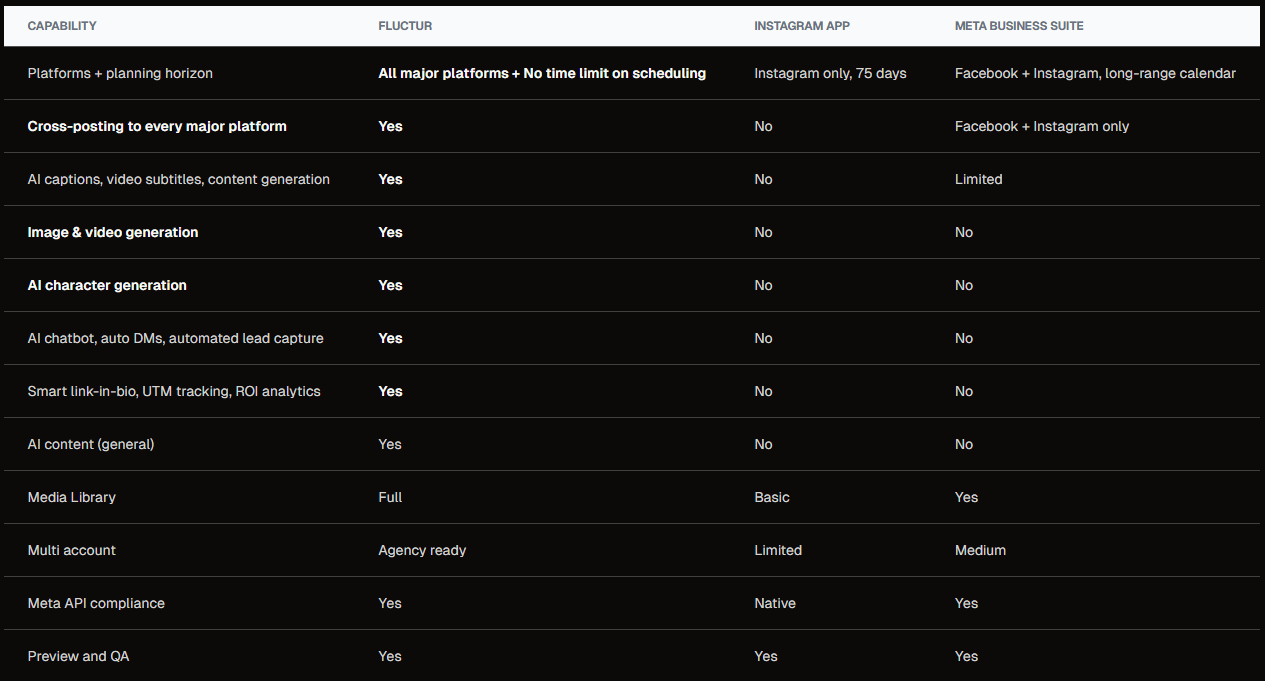Click the 'Image & video generation' row label
1265x681 pixels.
coord(113,232)
